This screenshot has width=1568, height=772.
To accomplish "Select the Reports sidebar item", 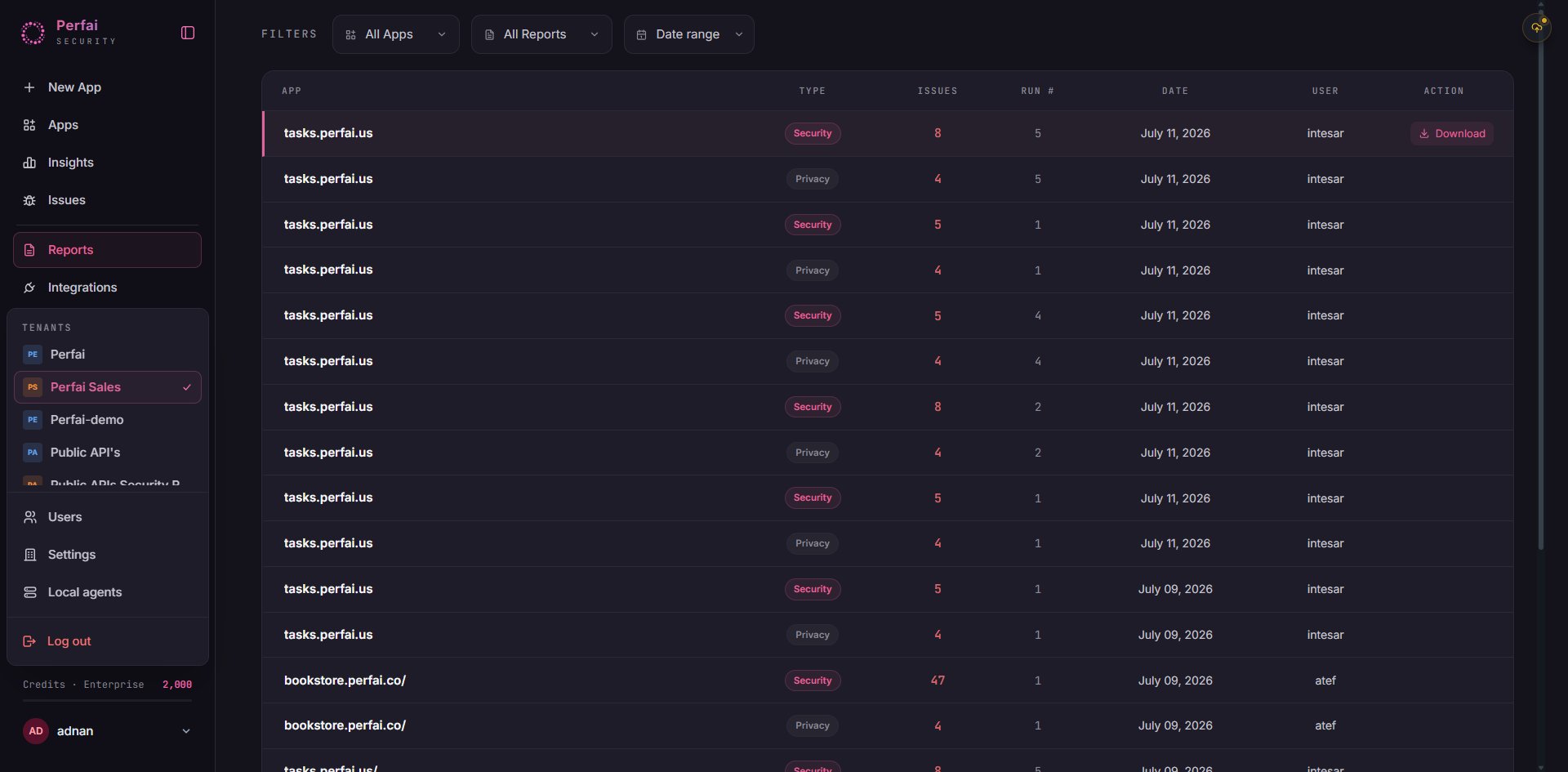I will click(107, 250).
